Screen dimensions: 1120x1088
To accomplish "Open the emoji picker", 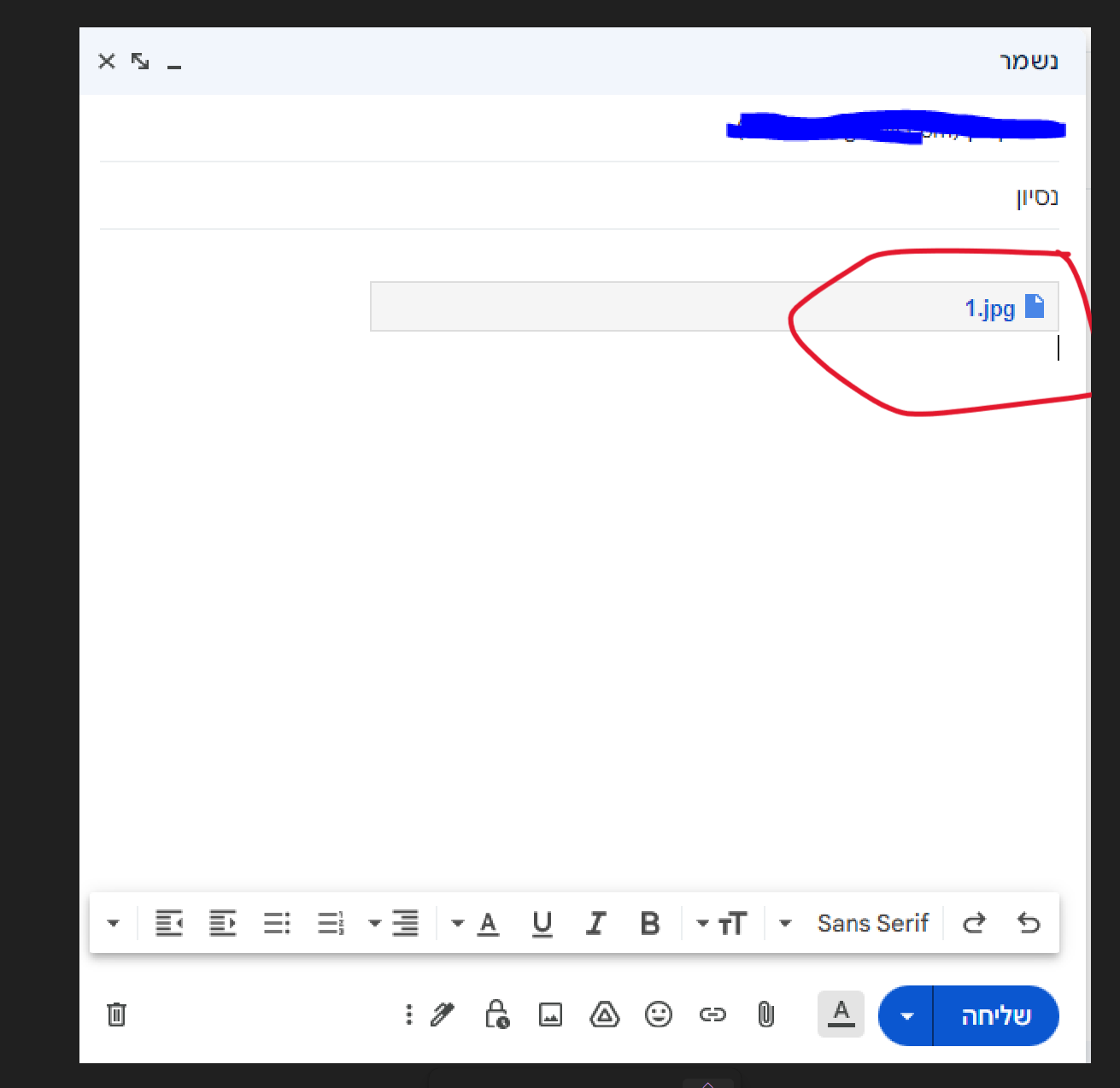I will click(x=658, y=1014).
